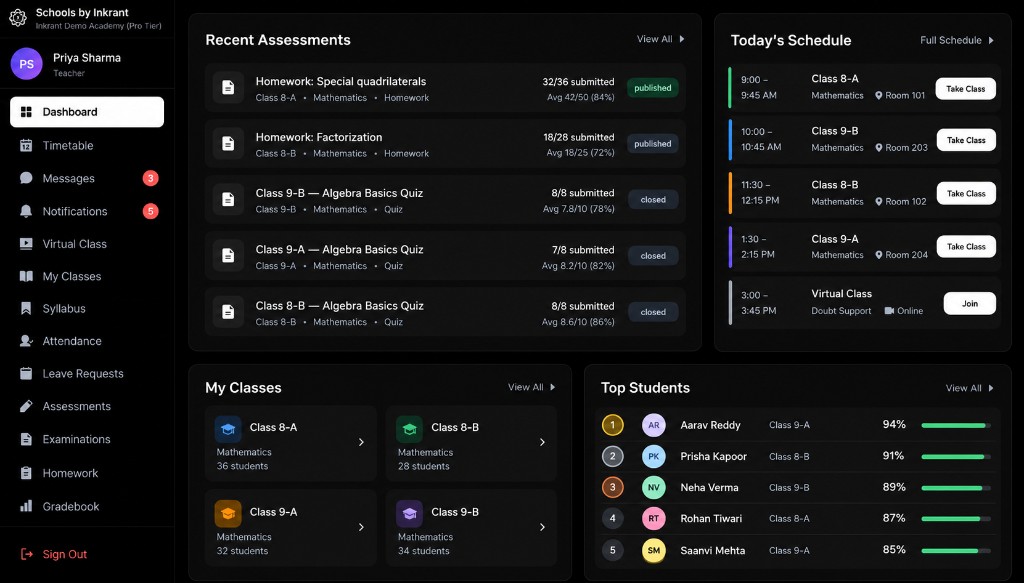Click the PS profile avatar
Screen dimensions: 1024x583
[x=27, y=64]
